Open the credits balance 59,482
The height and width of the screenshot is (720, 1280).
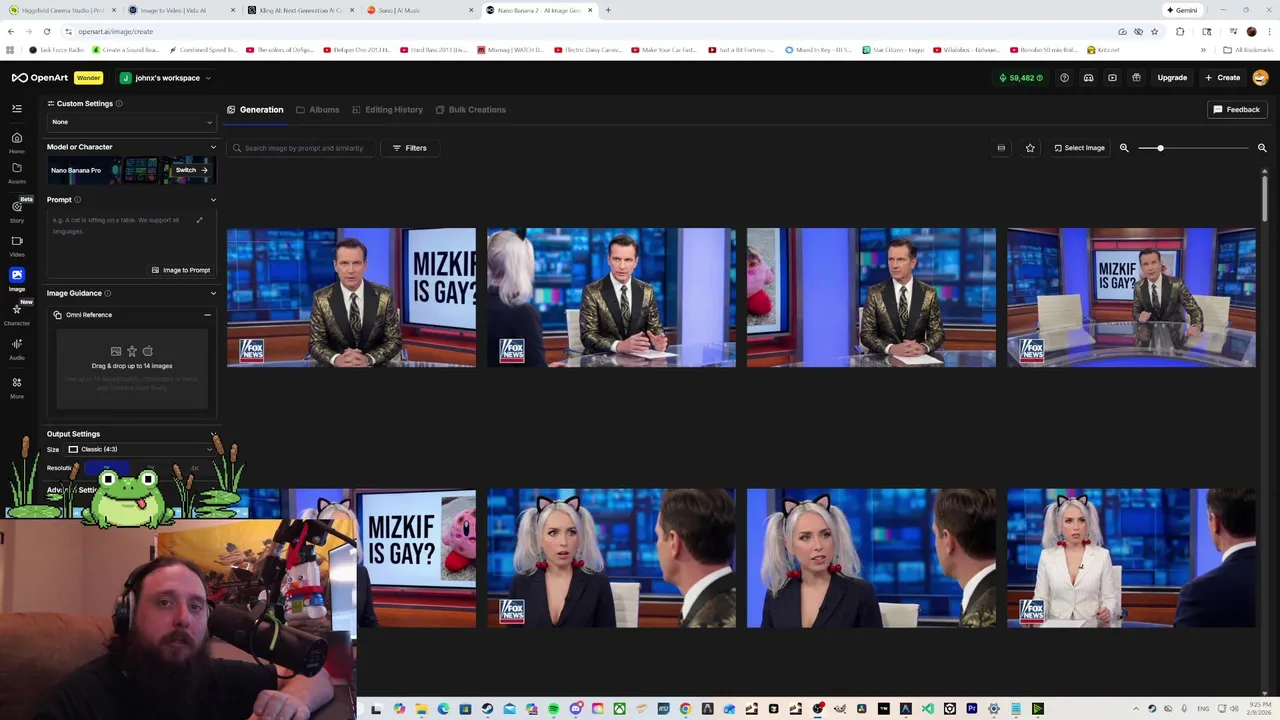point(1021,78)
